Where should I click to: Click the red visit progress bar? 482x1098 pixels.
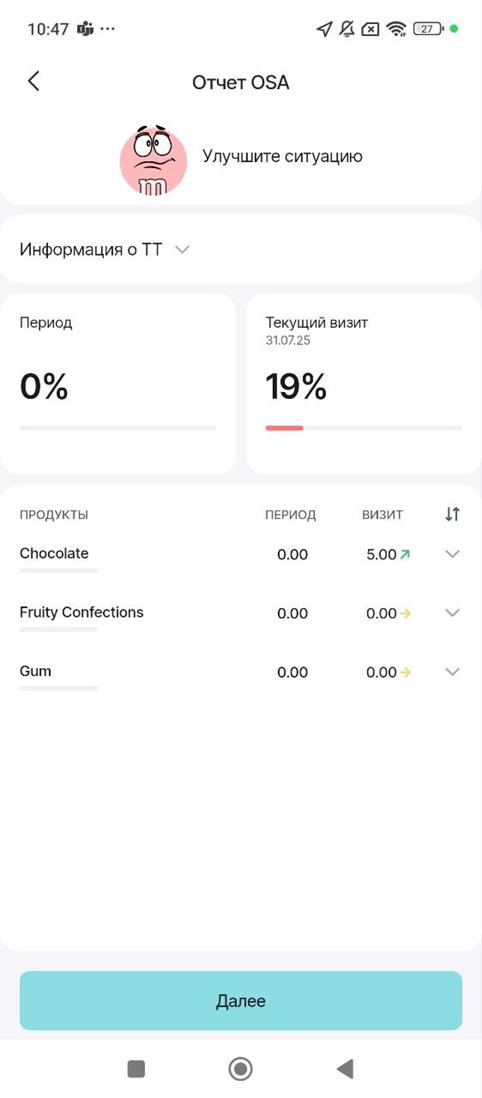[284, 428]
